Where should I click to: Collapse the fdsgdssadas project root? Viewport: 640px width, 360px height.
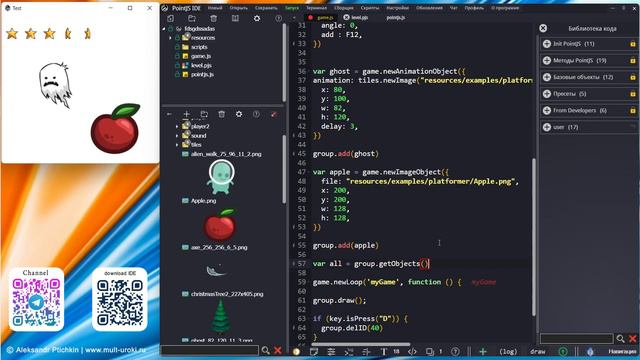click(164, 29)
